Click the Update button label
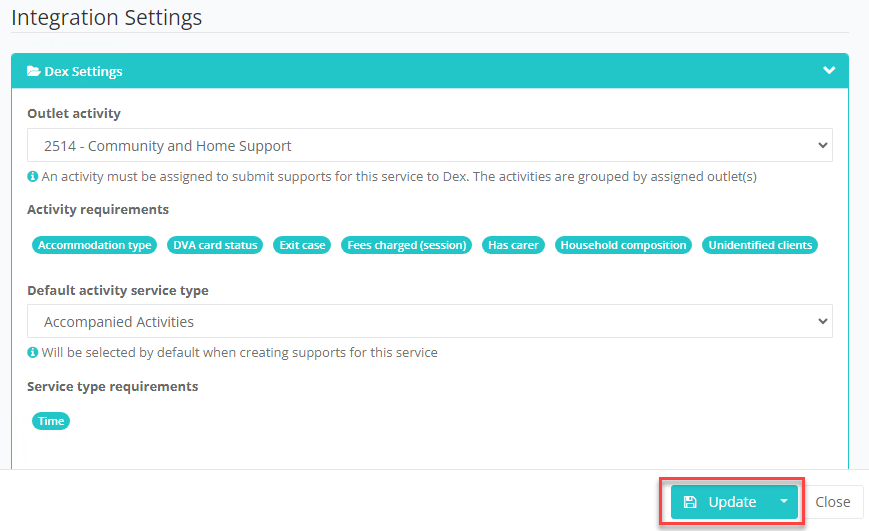Image resolution: width=869 pixels, height=531 pixels. pyautogui.click(x=732, y=502)
